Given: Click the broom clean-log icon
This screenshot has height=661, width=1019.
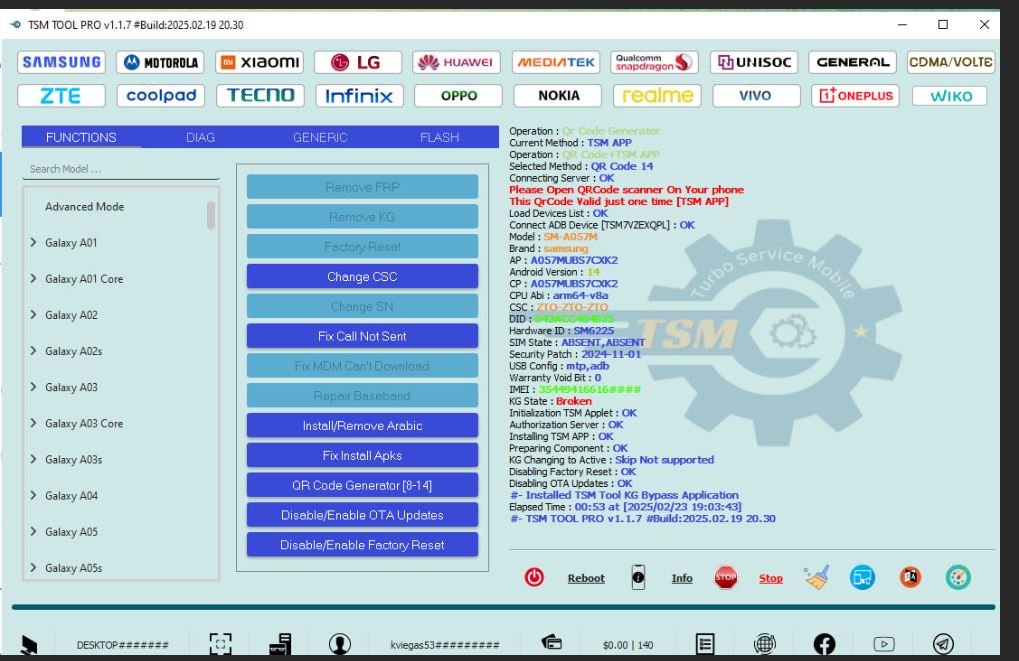Looking at the screenshot, I should (x=818, y=577).
